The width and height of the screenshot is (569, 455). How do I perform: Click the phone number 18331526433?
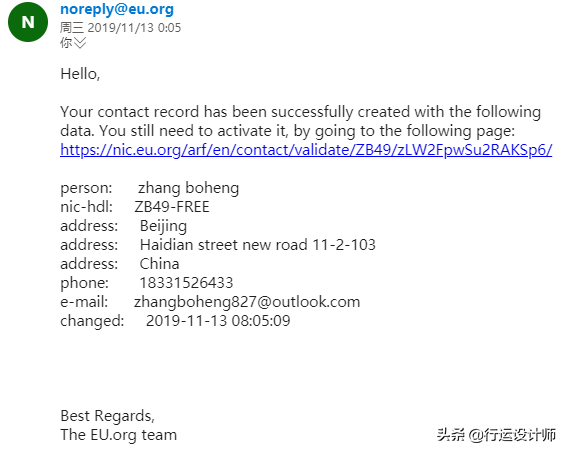(186, 283)
